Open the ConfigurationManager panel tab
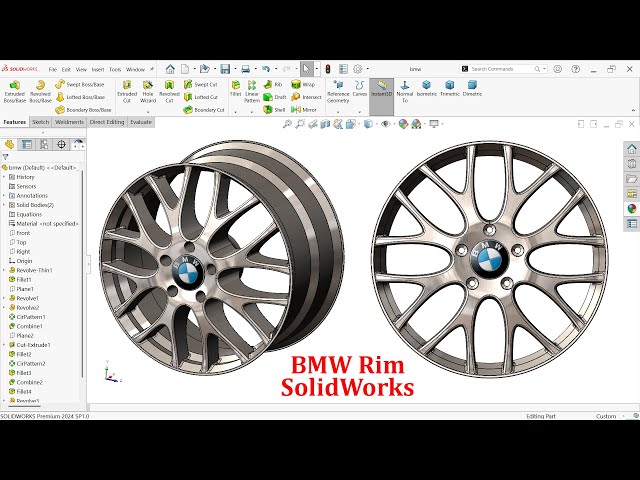 tap(44, 144)
